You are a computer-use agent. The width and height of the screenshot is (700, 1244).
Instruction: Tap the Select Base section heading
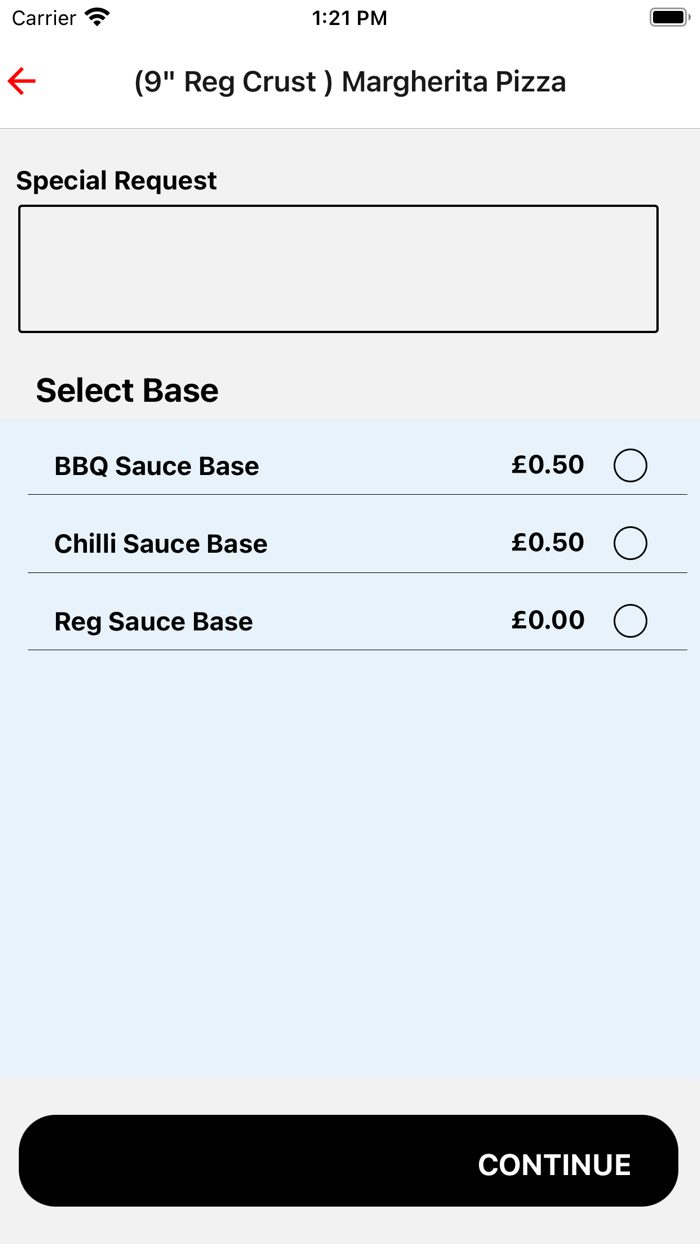coord(127,390)
